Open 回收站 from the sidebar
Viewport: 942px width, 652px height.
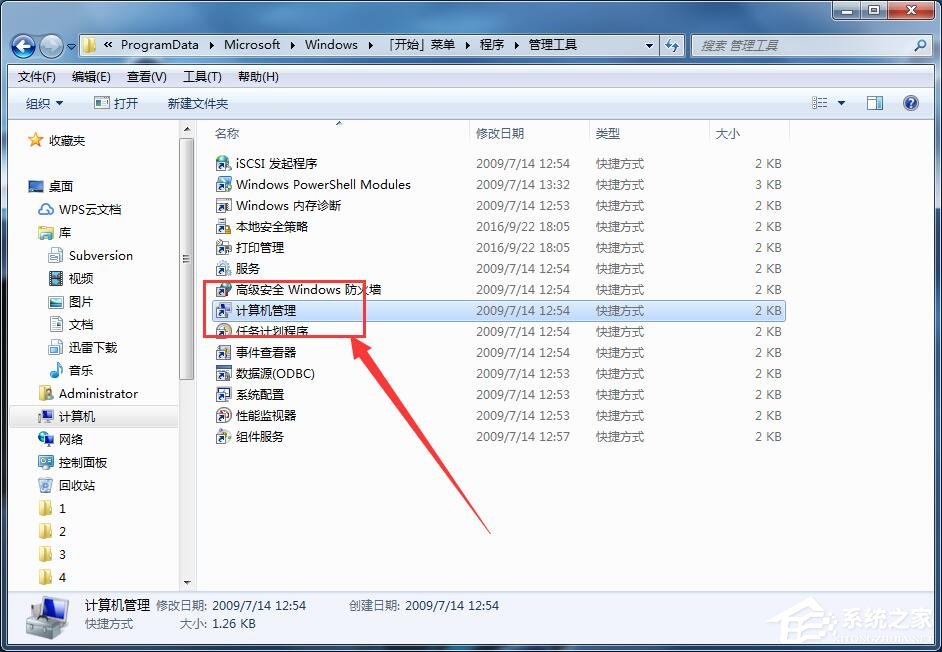(82, 485)
